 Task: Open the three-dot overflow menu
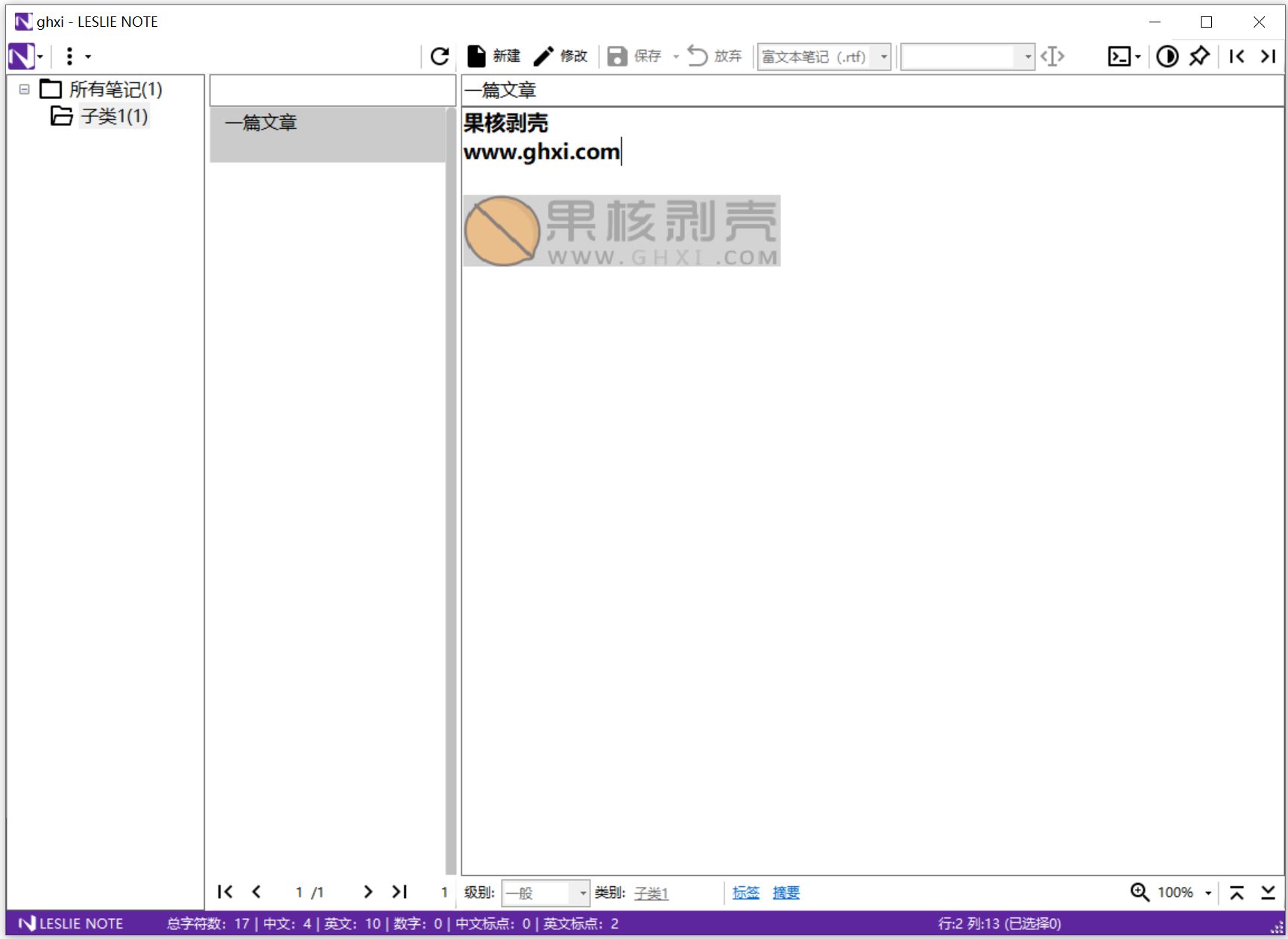pos(71,56)
